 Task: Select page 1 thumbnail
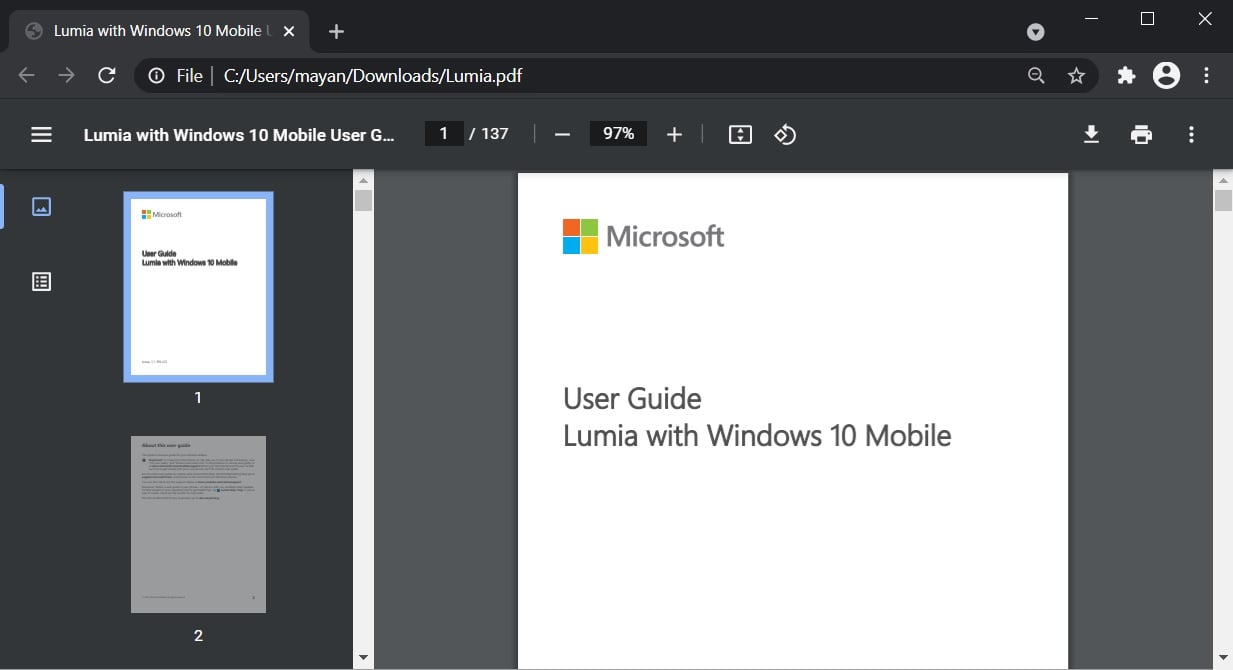[198, 287]
